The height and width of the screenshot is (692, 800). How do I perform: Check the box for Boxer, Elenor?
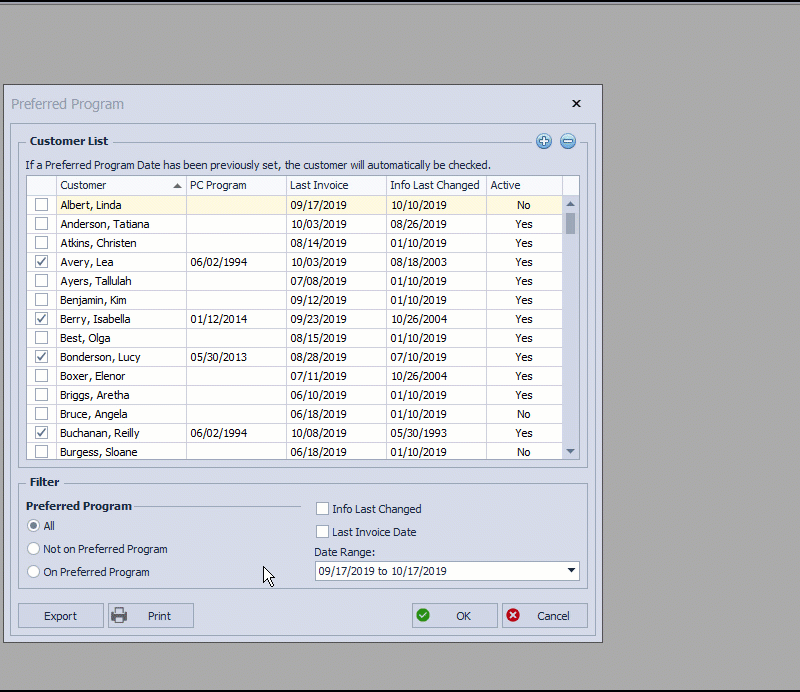(41, 376)
